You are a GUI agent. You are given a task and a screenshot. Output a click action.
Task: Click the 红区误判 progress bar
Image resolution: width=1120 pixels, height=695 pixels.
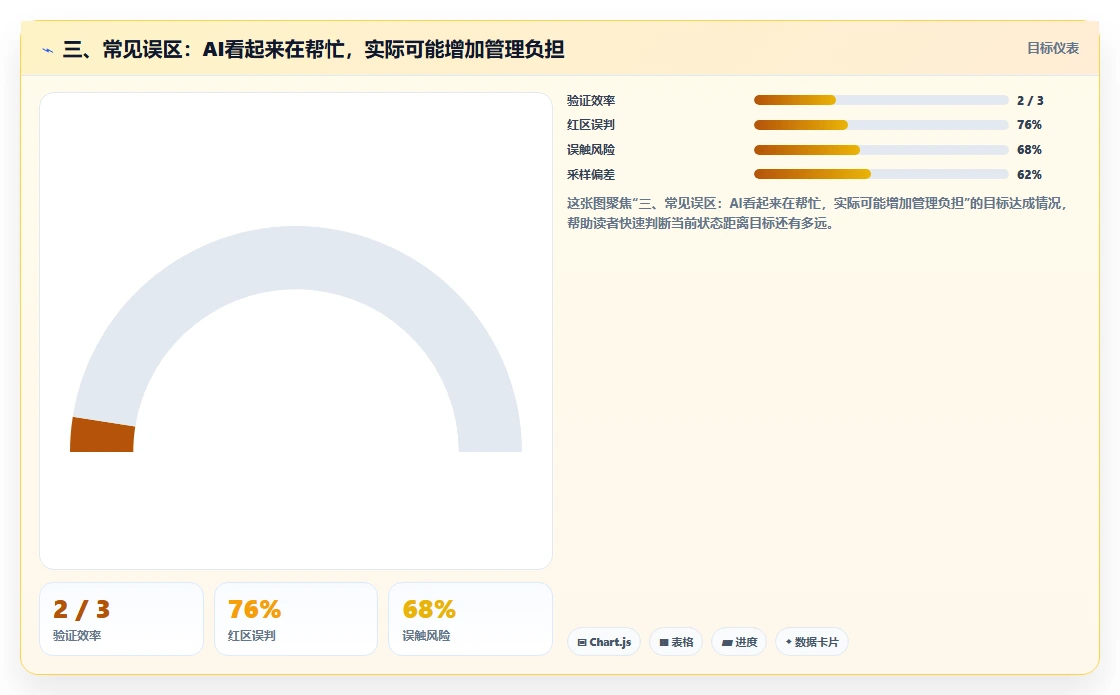[881, 125]
